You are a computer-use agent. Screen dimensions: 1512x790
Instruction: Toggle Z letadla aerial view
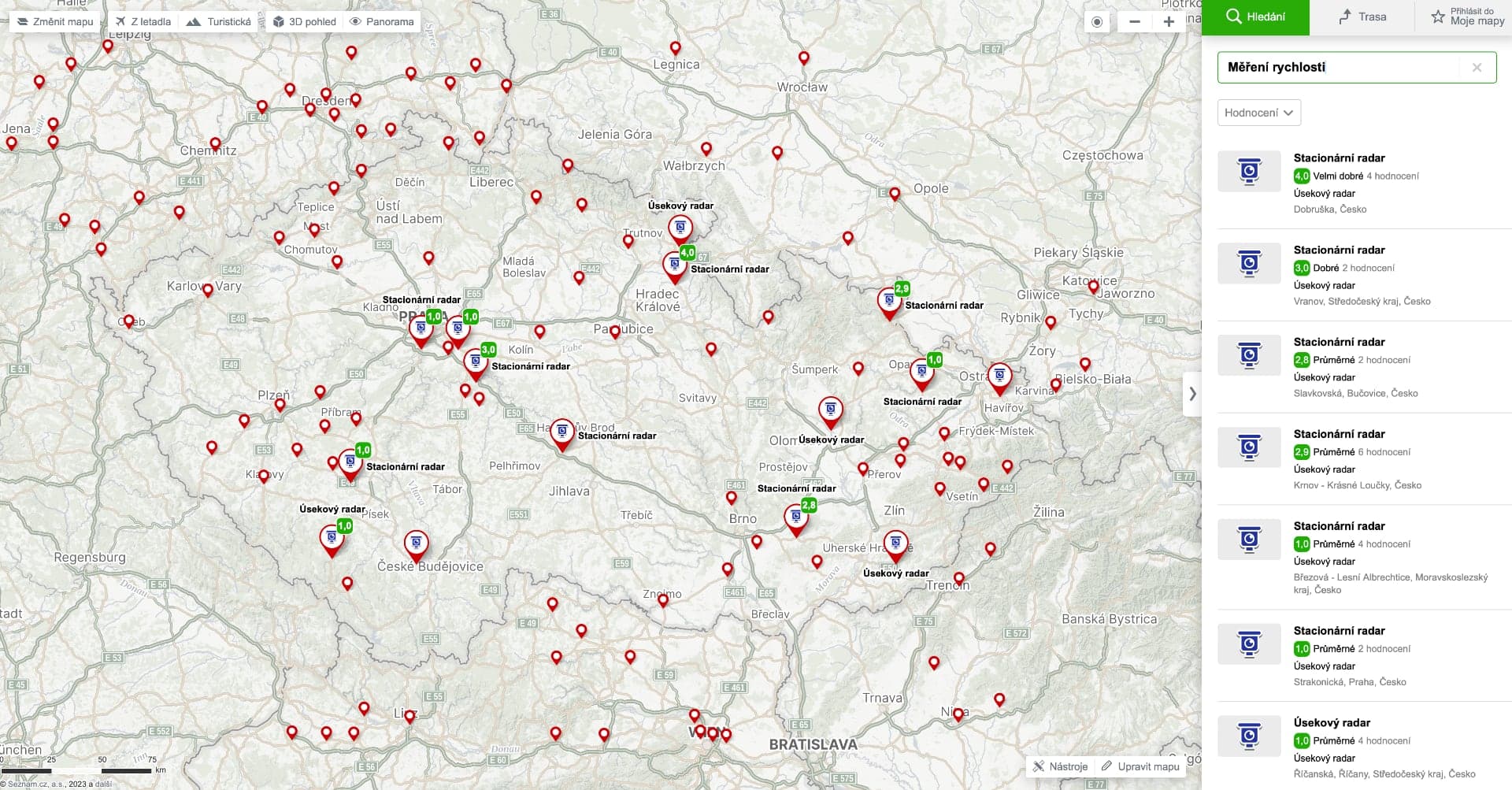(x=143, y=21)
